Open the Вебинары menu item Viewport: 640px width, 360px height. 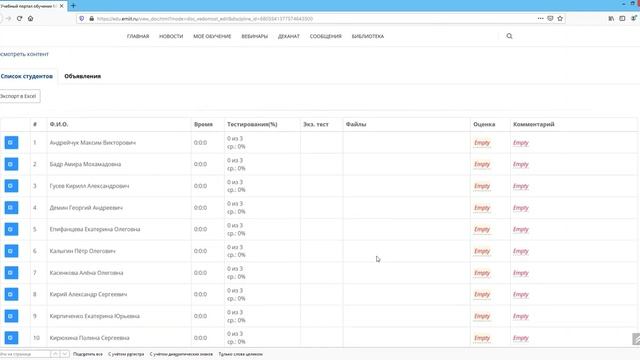(255, 36)
